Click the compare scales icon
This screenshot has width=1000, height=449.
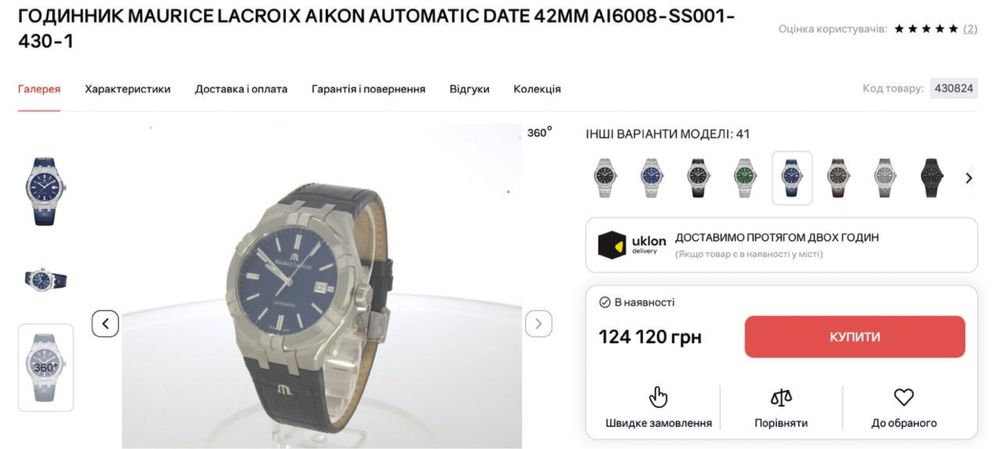tap(781, 398)
